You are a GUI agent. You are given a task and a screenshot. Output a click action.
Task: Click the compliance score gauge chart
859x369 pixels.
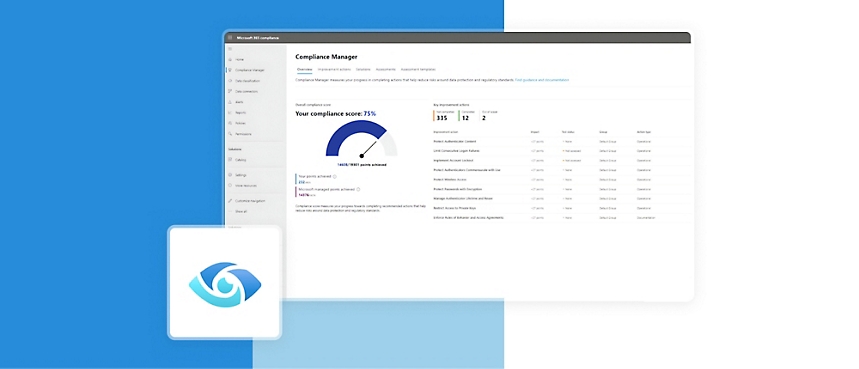pos(362,139)
